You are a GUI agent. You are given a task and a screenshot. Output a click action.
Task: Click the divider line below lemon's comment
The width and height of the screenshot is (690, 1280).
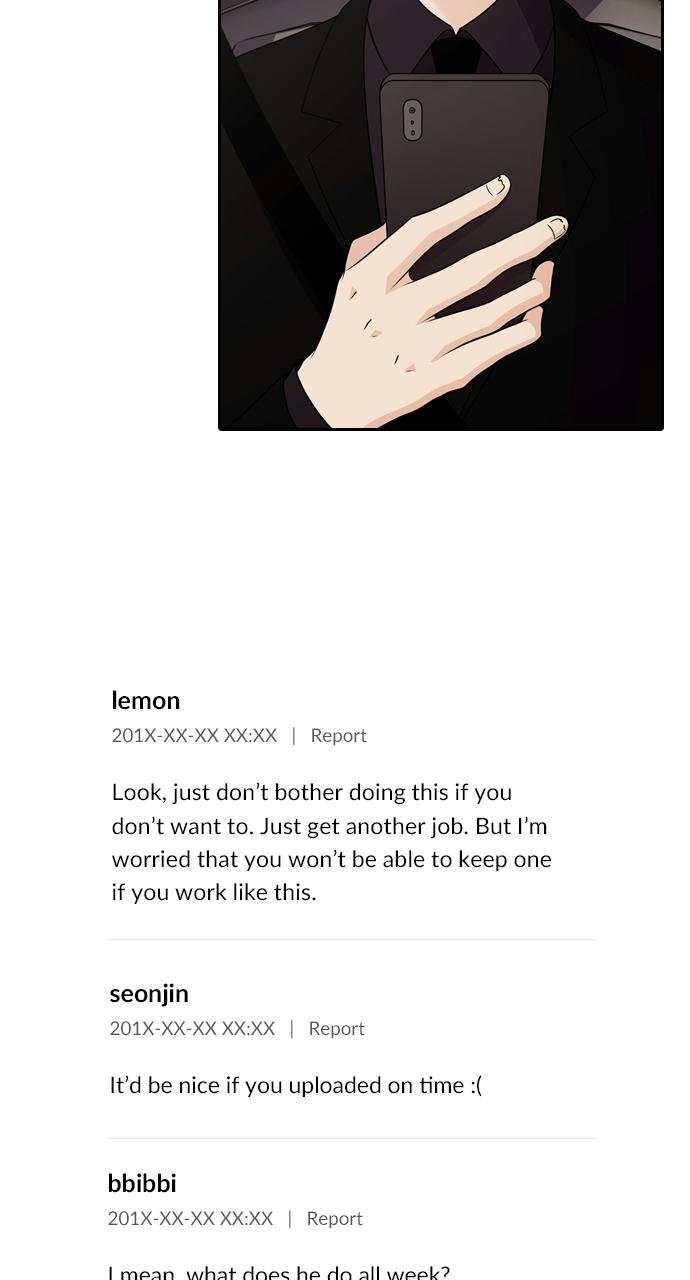(x=352, y=940)
